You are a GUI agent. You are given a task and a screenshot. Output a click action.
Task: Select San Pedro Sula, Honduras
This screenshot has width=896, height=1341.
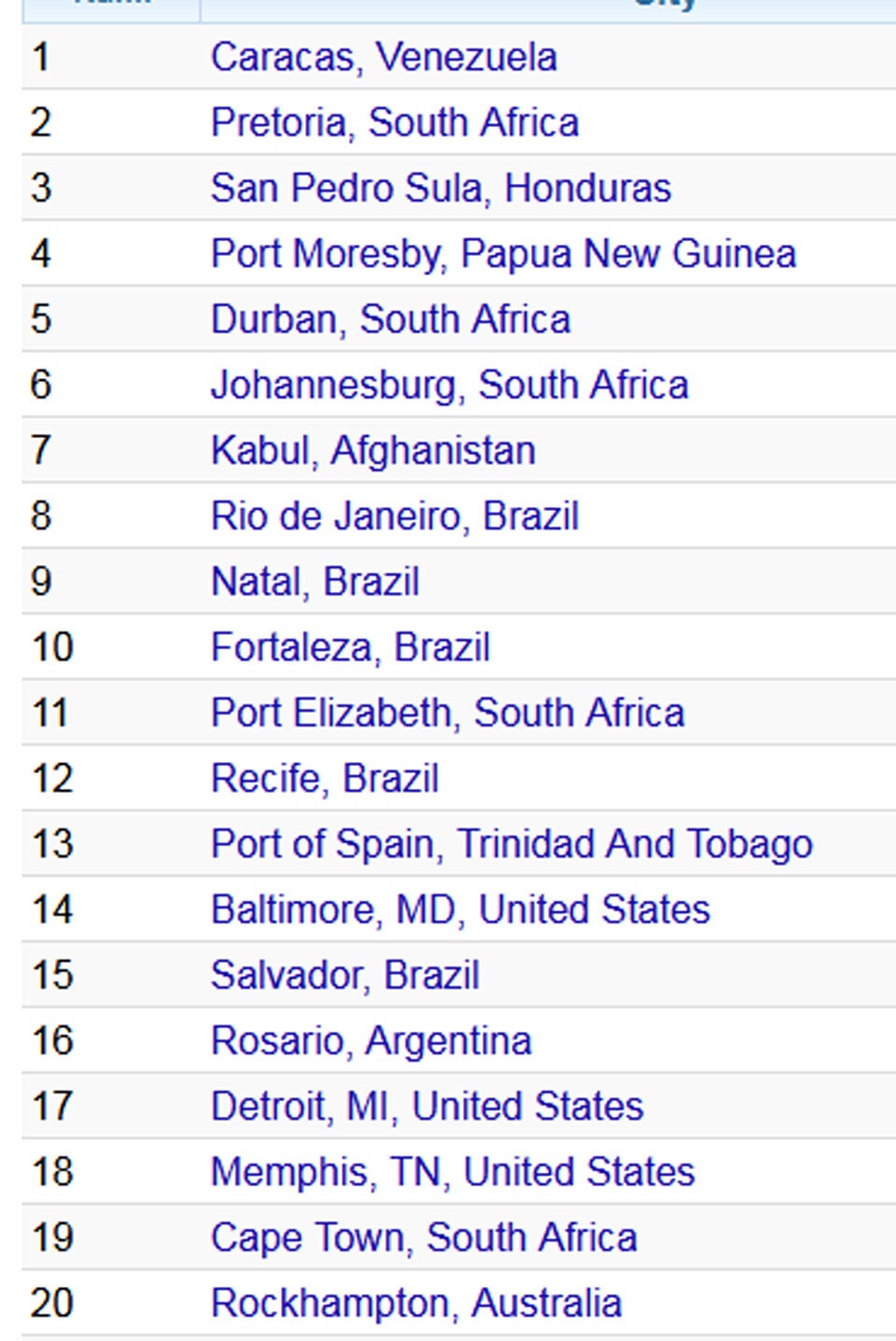coord(441,189)
